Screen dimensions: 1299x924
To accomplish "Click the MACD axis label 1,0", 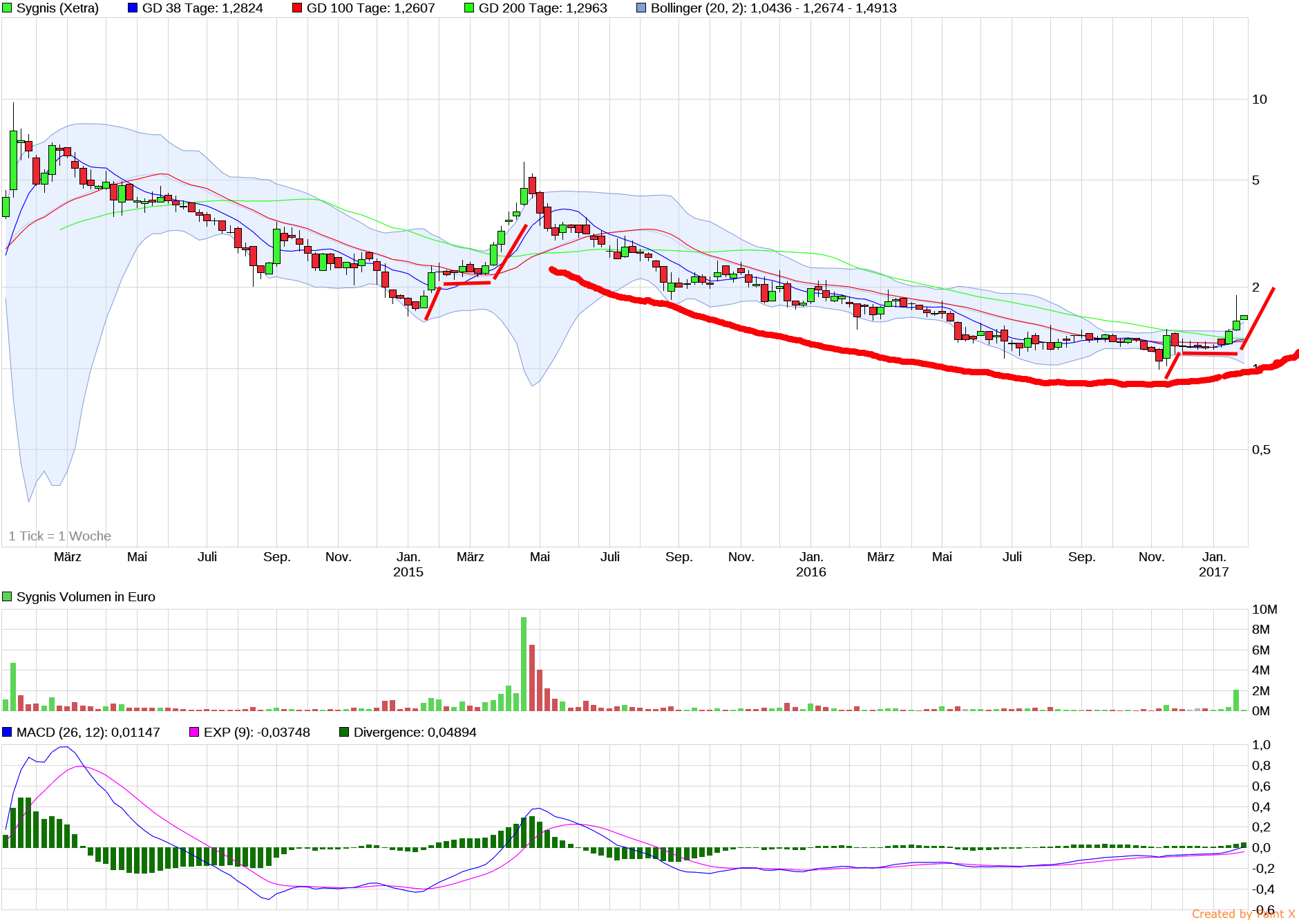I will [x=1261, y=745].
